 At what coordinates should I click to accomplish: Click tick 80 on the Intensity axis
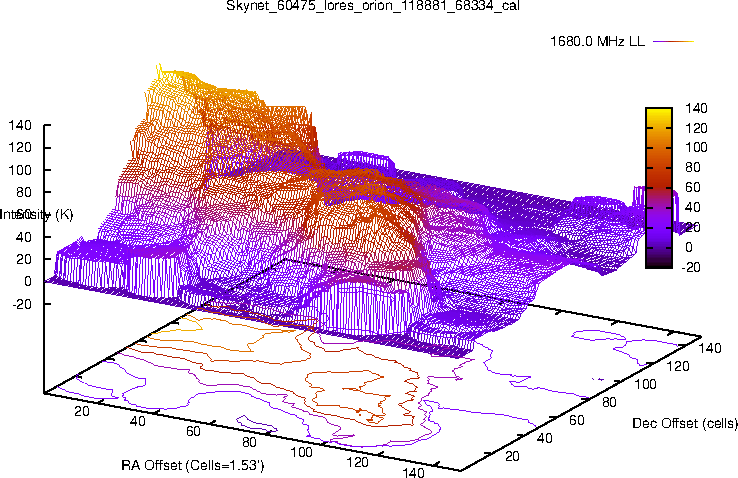click(x=24, y=192)
